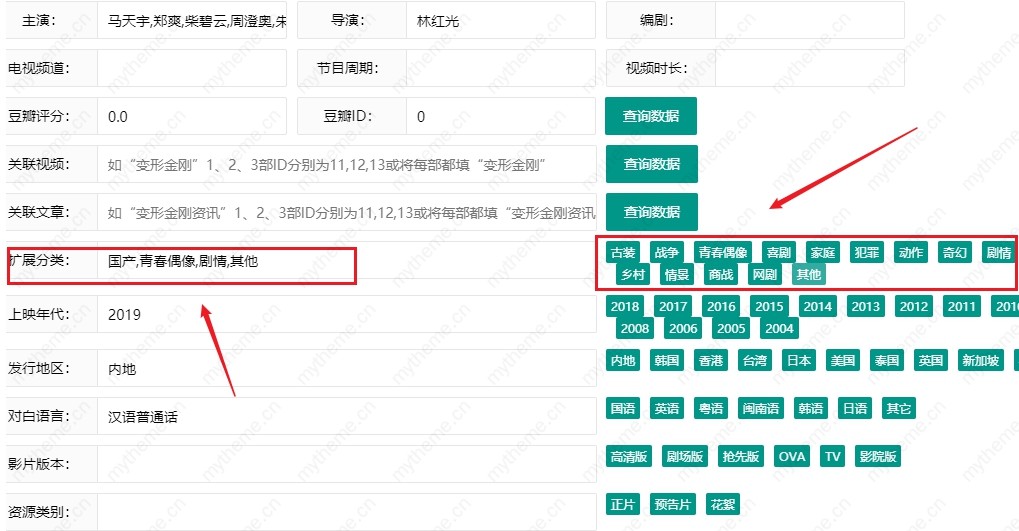Select the 新加坡 region tag
The image size is (1019, 531).
[980, 361]
